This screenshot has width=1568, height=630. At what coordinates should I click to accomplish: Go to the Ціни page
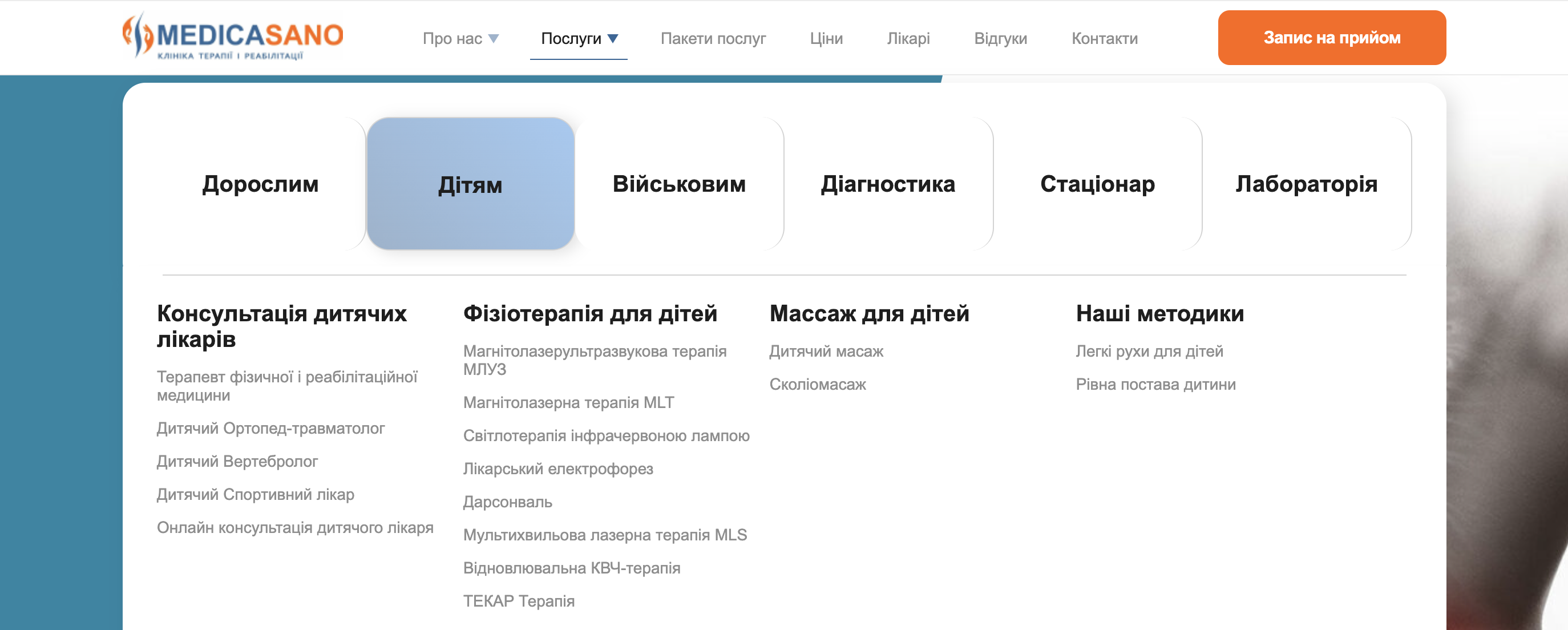826,39
